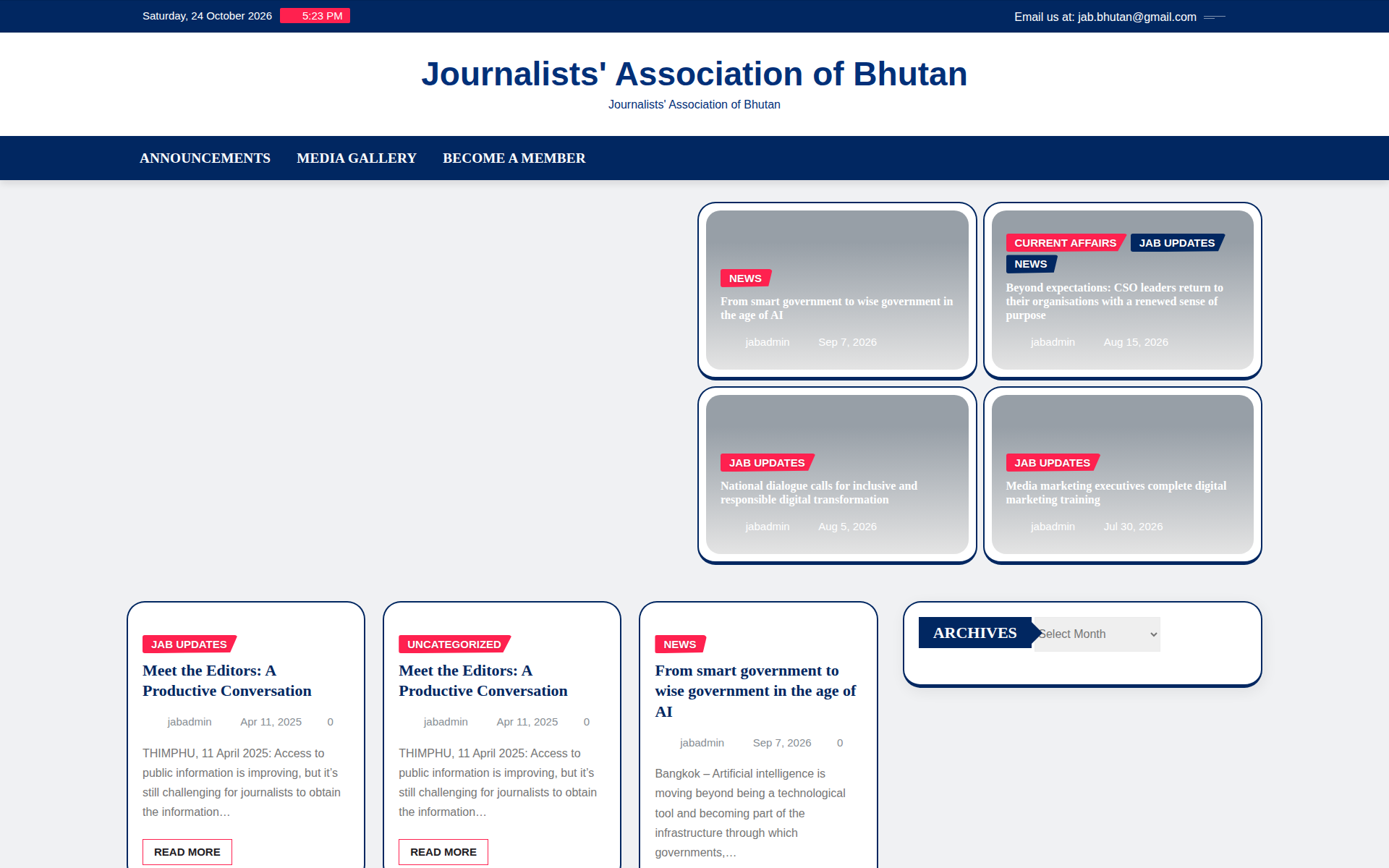Select the Current Affairs category tag
This screenshot has height=868, width=1389.
pos(1065,243)
